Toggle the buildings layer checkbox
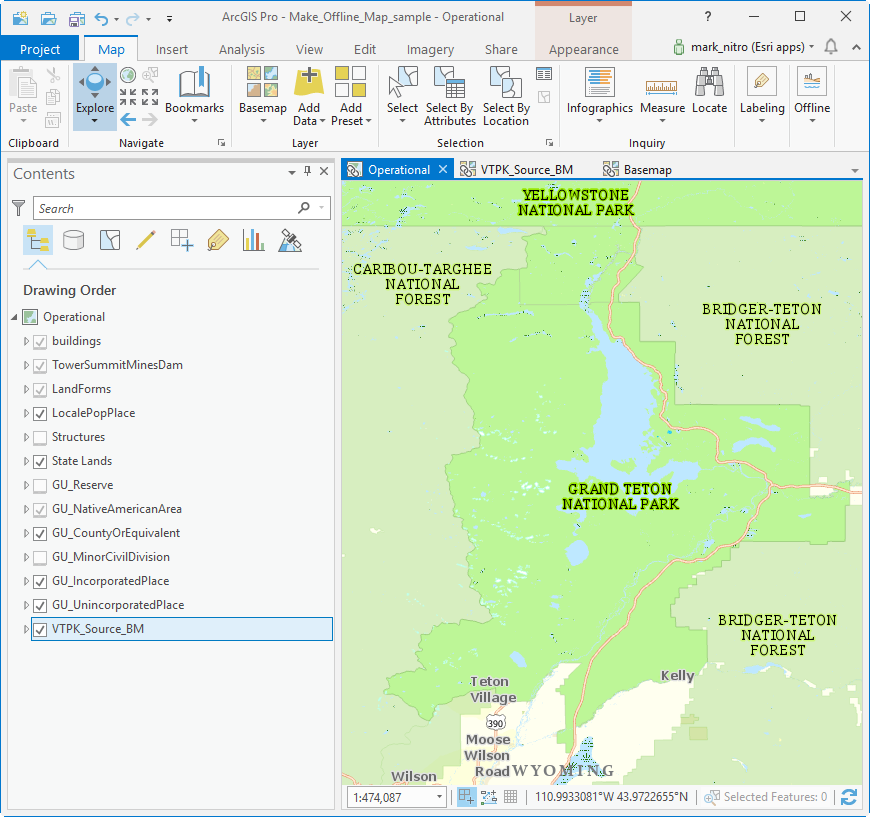Image resolution: width=870 pixels, height=817 pixels. tap(40, 341)
